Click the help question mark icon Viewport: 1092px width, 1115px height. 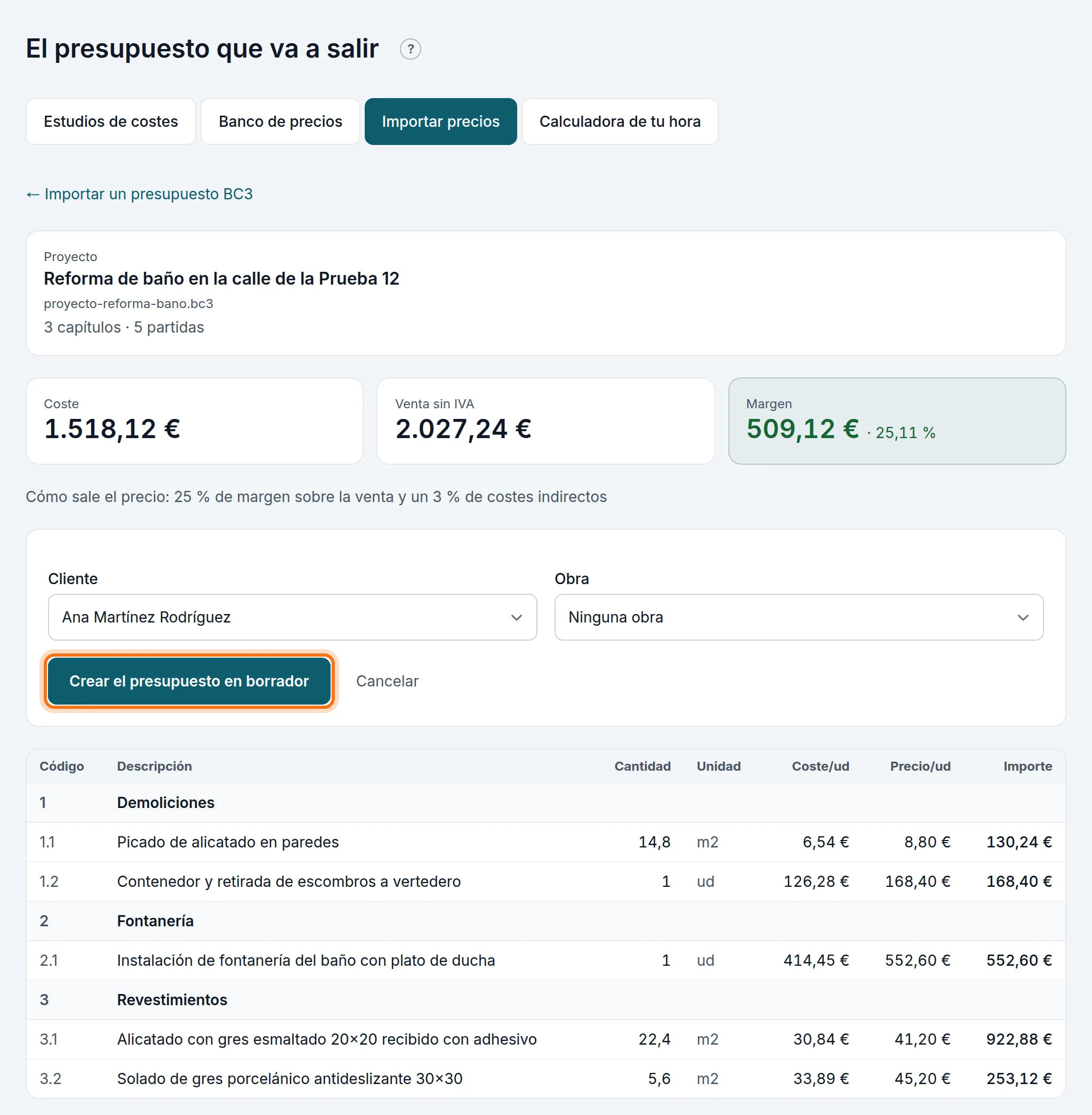tap(410, 49)
